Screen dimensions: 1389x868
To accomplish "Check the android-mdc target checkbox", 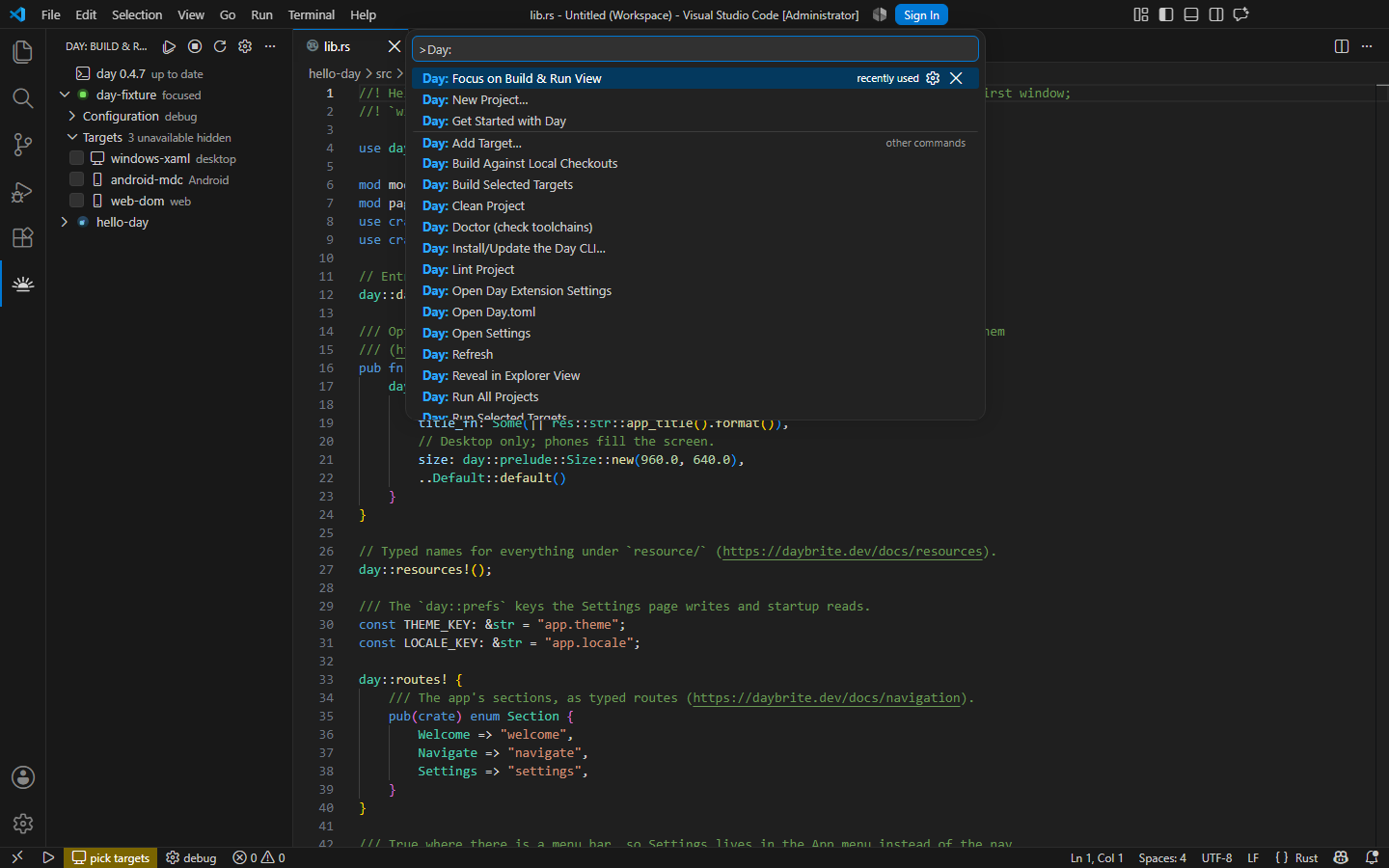I will tap(76, 179).
